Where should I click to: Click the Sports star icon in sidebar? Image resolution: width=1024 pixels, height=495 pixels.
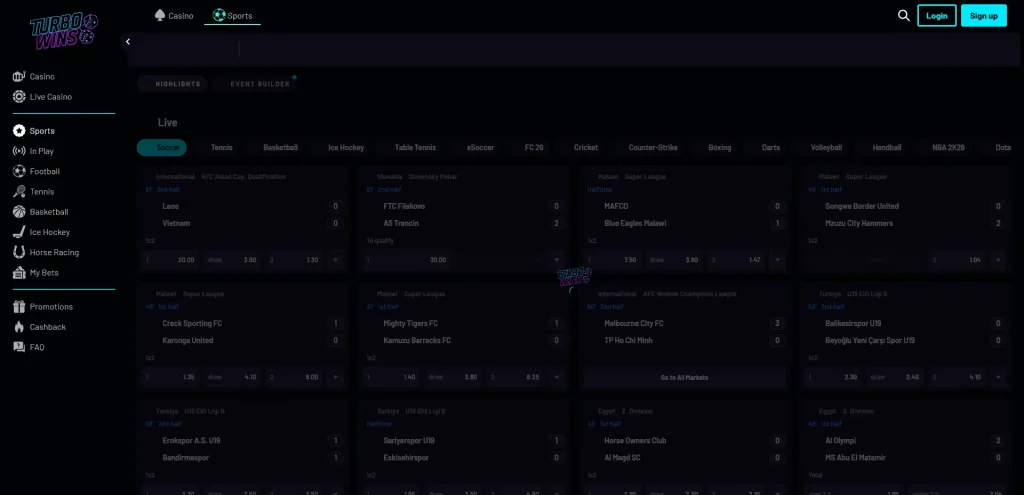19,131
